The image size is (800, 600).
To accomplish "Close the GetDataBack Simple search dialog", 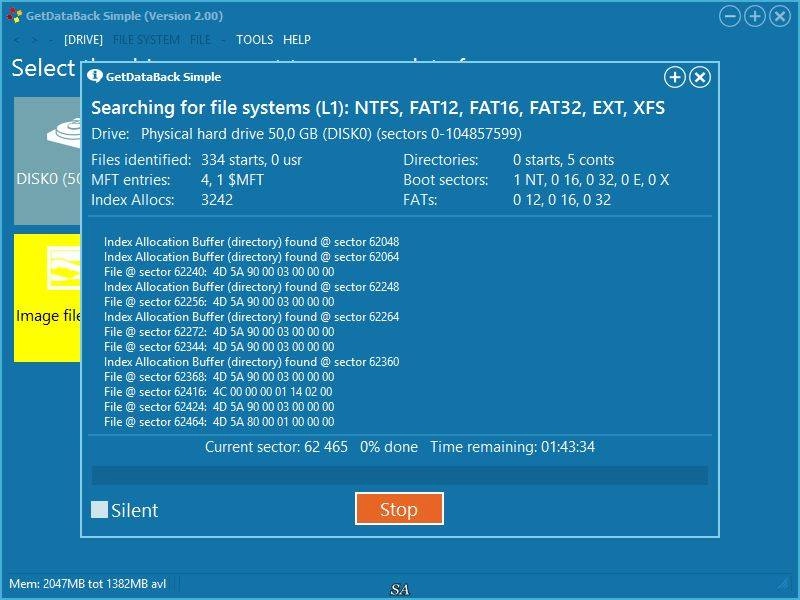I will click(700, 78).
